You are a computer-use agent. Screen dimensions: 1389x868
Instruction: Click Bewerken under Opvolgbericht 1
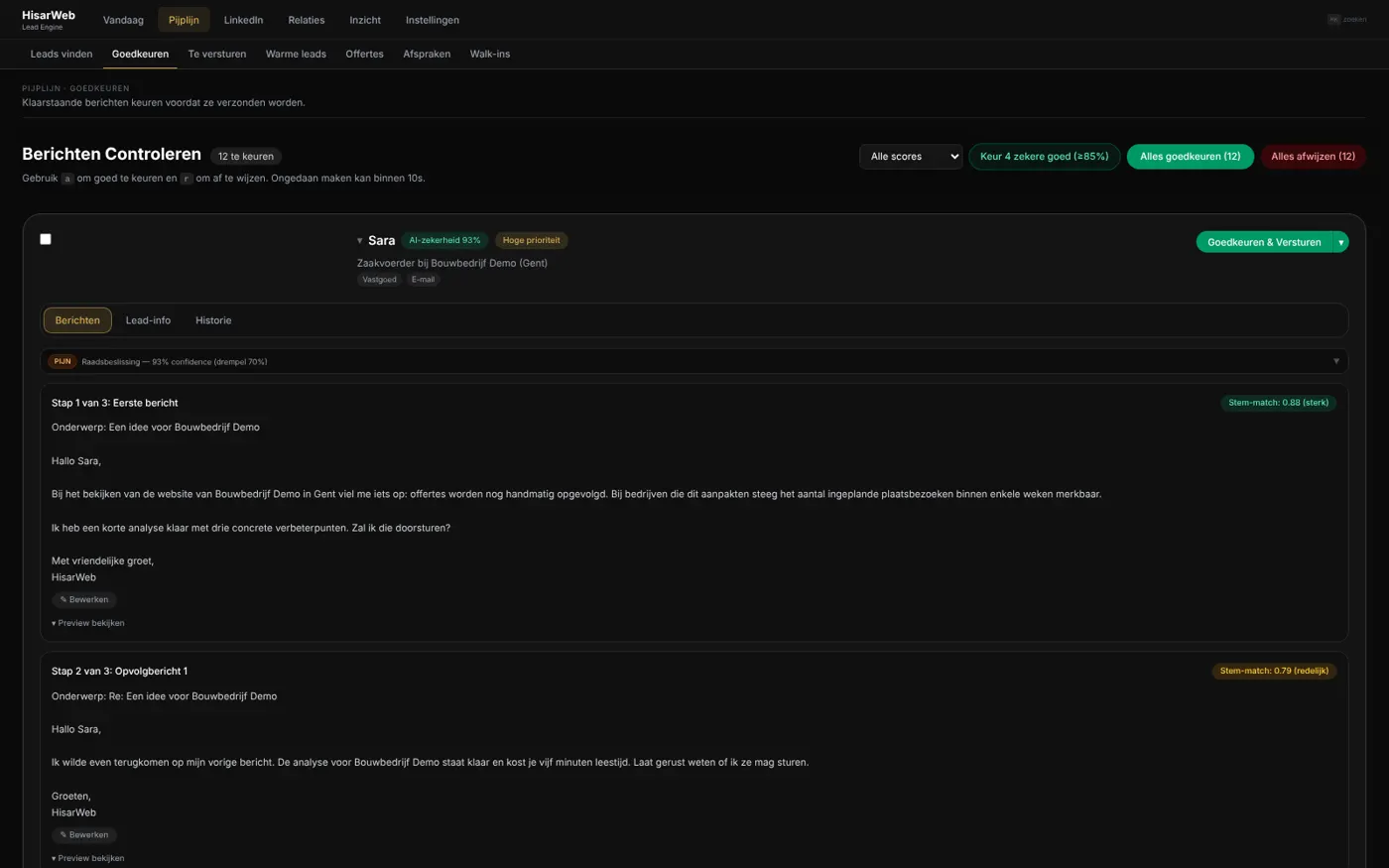pos(84,835)
